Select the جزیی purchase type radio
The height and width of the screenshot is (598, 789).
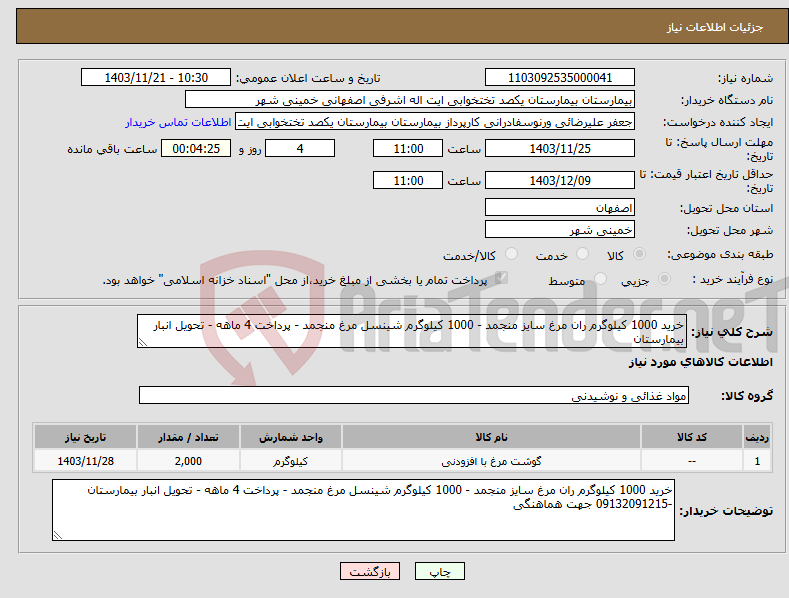click(664, 279)
